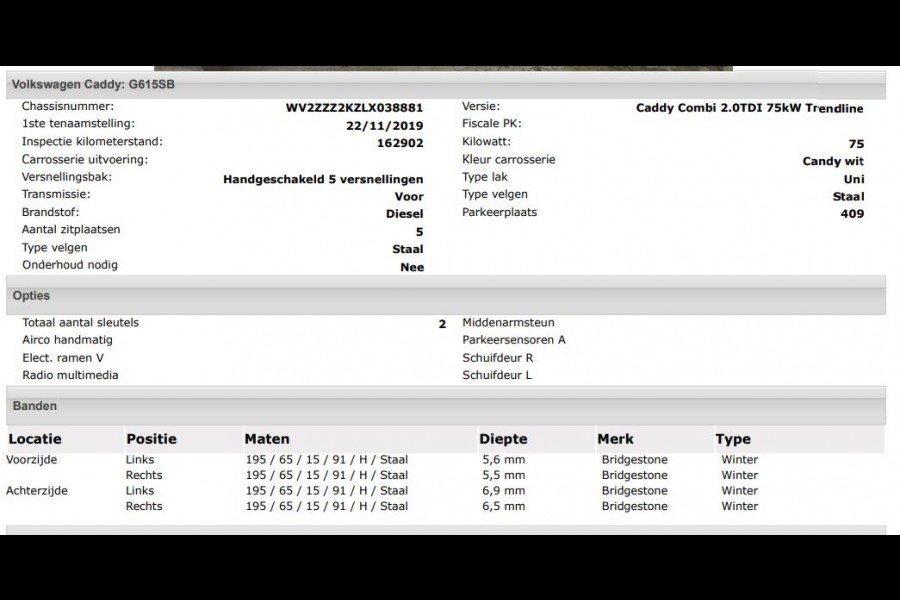900x600 pixels.
Task: Click the Caddy Combi 2.0TDI 75kW Trendline value
Action: pos(749,108)
